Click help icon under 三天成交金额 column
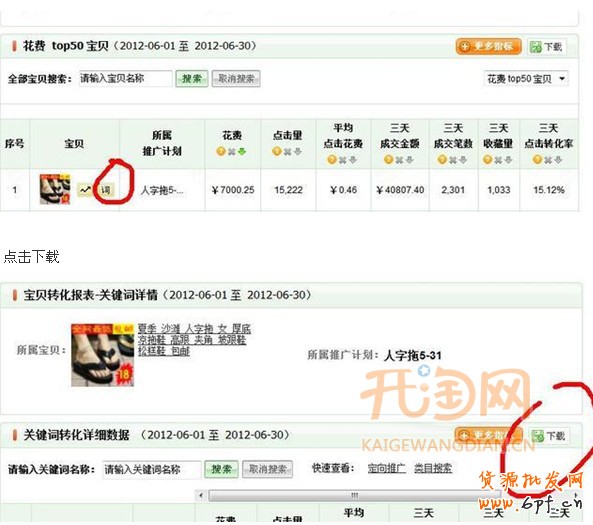 (388, 160)
